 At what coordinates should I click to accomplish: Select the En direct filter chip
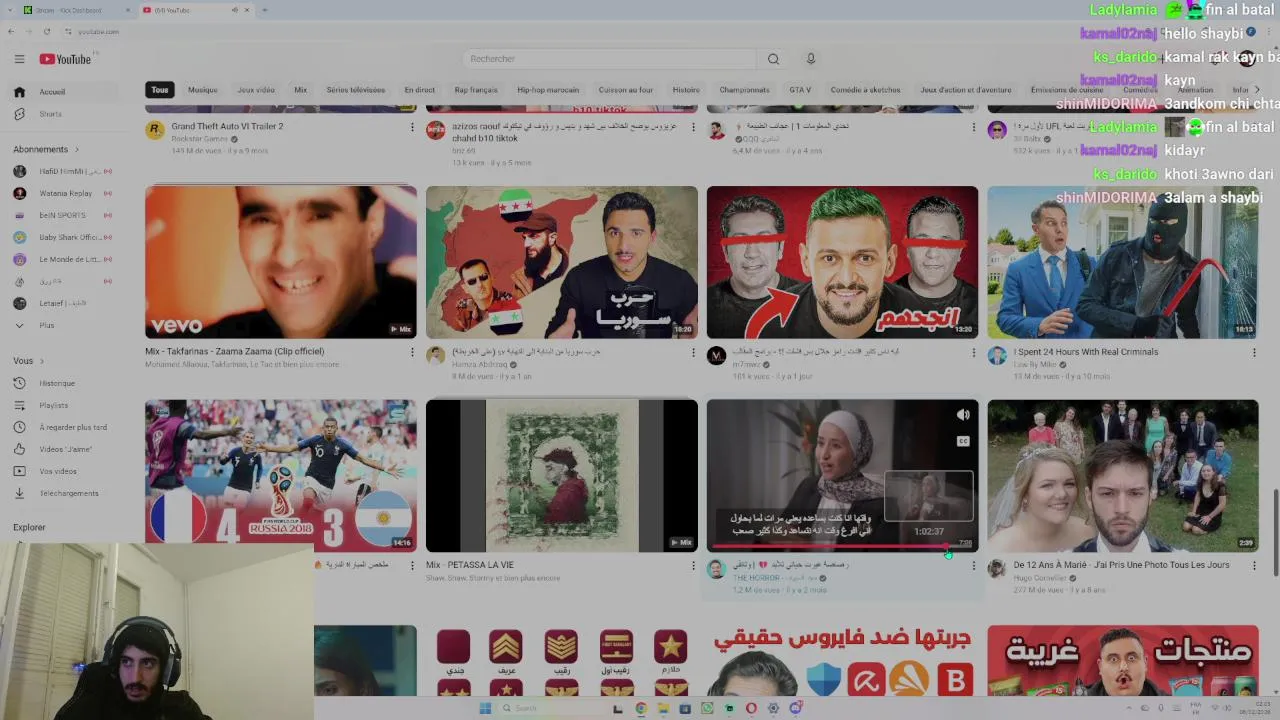coord(419,90)
